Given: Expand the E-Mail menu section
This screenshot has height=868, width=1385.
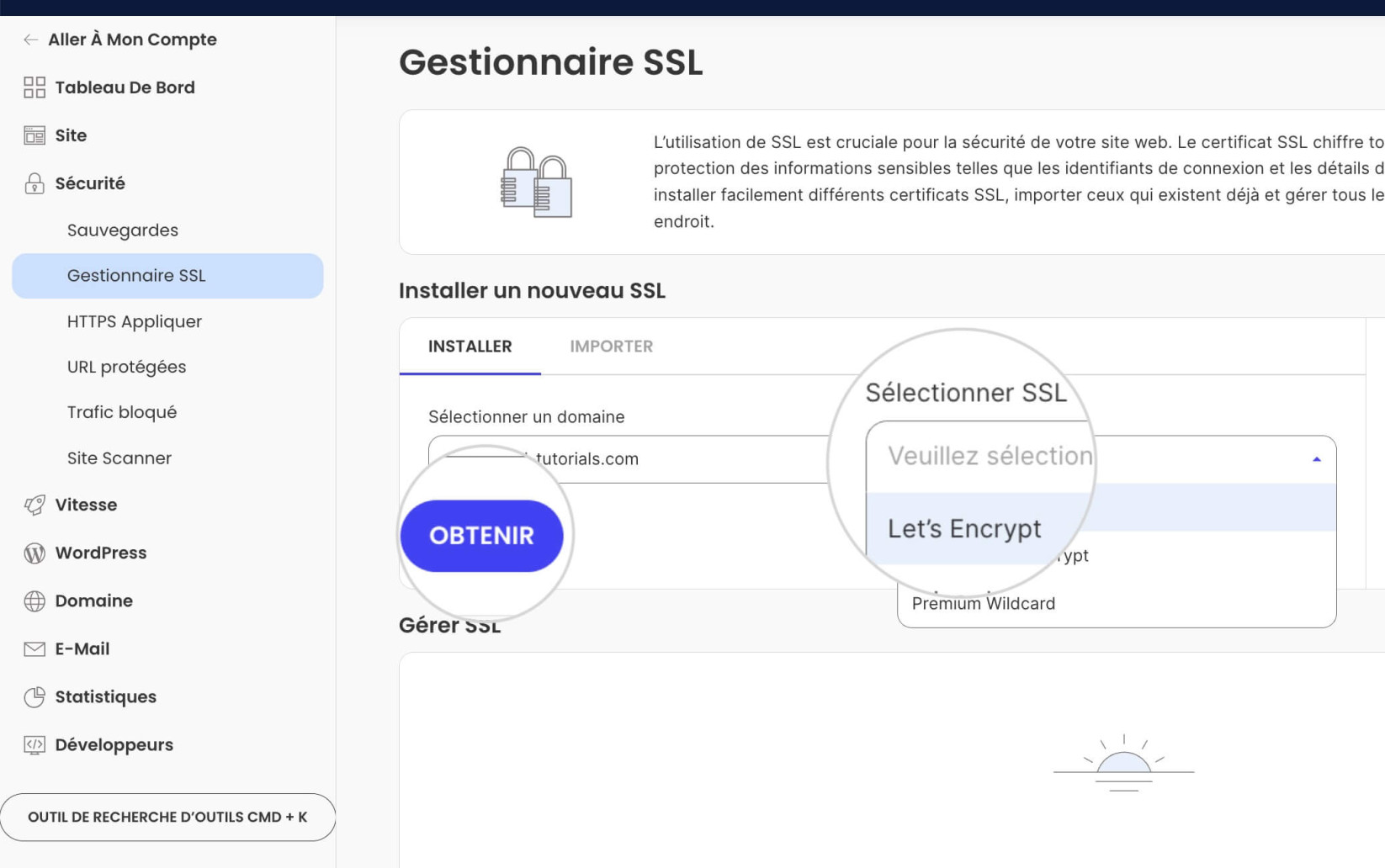Looking at the screenshot, I should tap(82, 648).
